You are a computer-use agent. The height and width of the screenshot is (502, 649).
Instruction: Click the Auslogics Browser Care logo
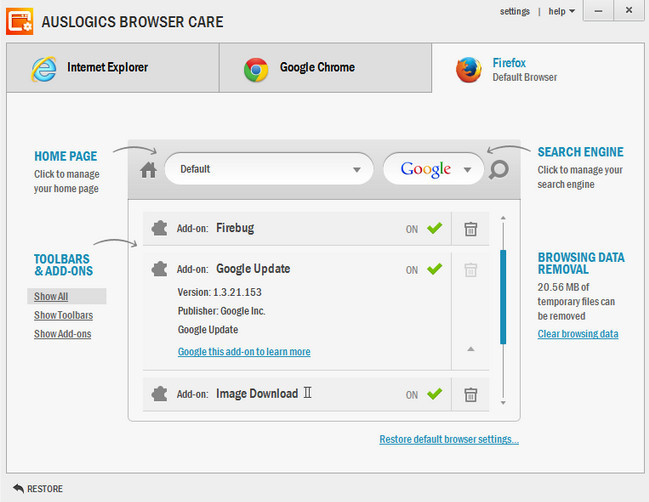tap(22, 21)
